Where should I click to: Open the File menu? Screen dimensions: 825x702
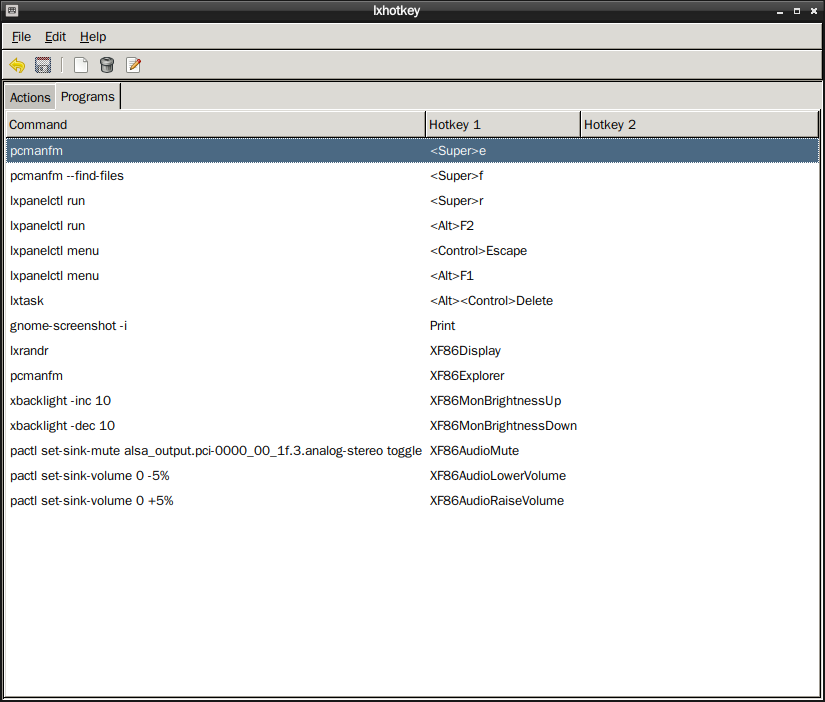[x=21, y=36]
